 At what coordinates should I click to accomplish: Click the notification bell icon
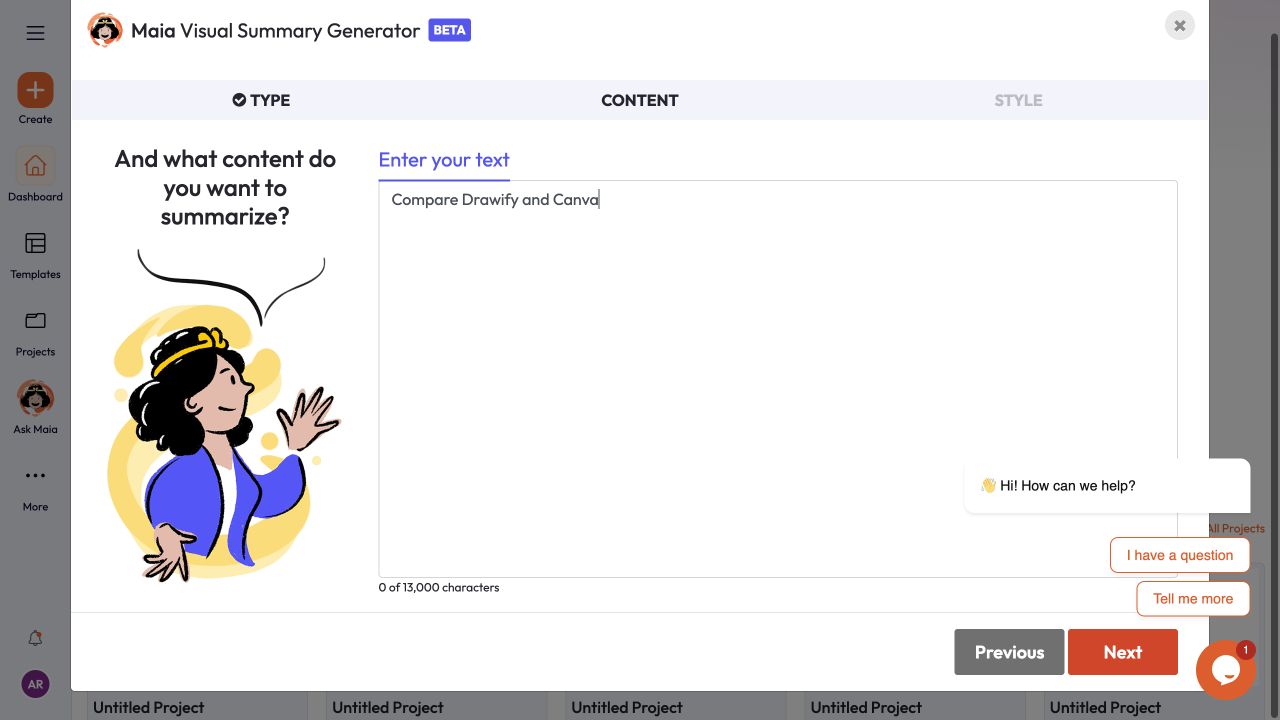pos(35,638)
